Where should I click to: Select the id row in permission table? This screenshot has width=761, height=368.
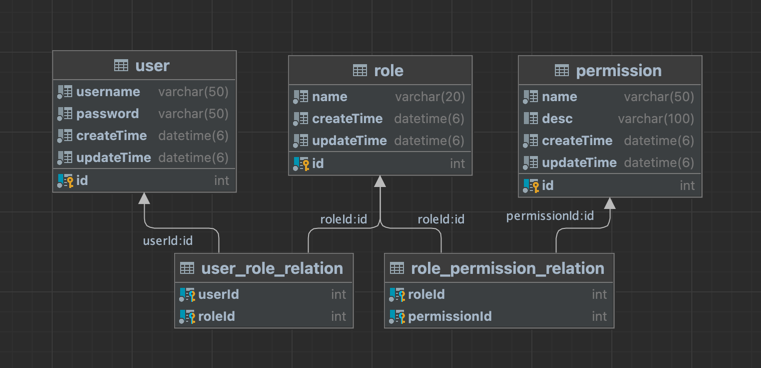point(610,185)
